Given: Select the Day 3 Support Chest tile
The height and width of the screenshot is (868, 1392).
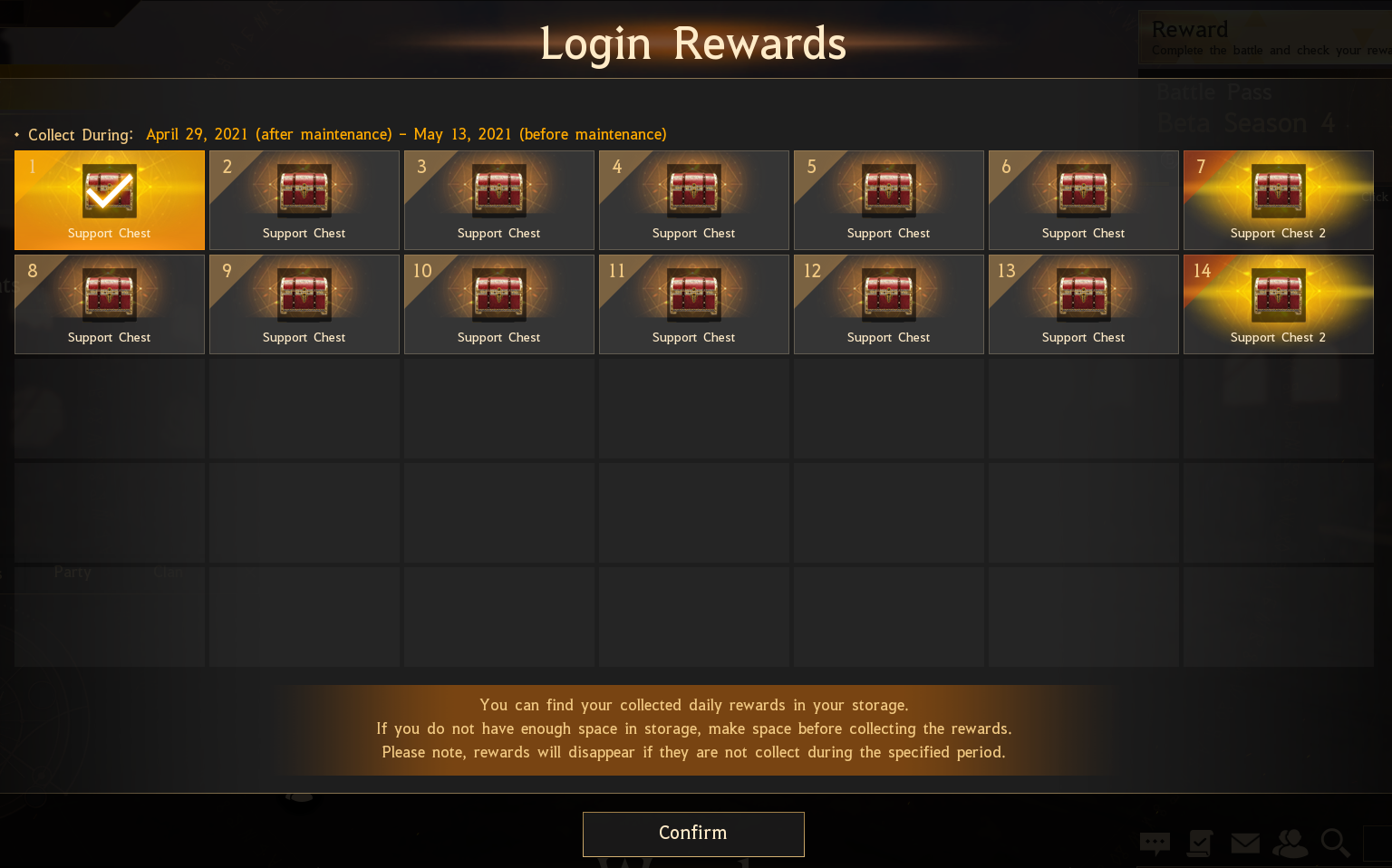Looking at the screenshot, I should click(499, 200).
